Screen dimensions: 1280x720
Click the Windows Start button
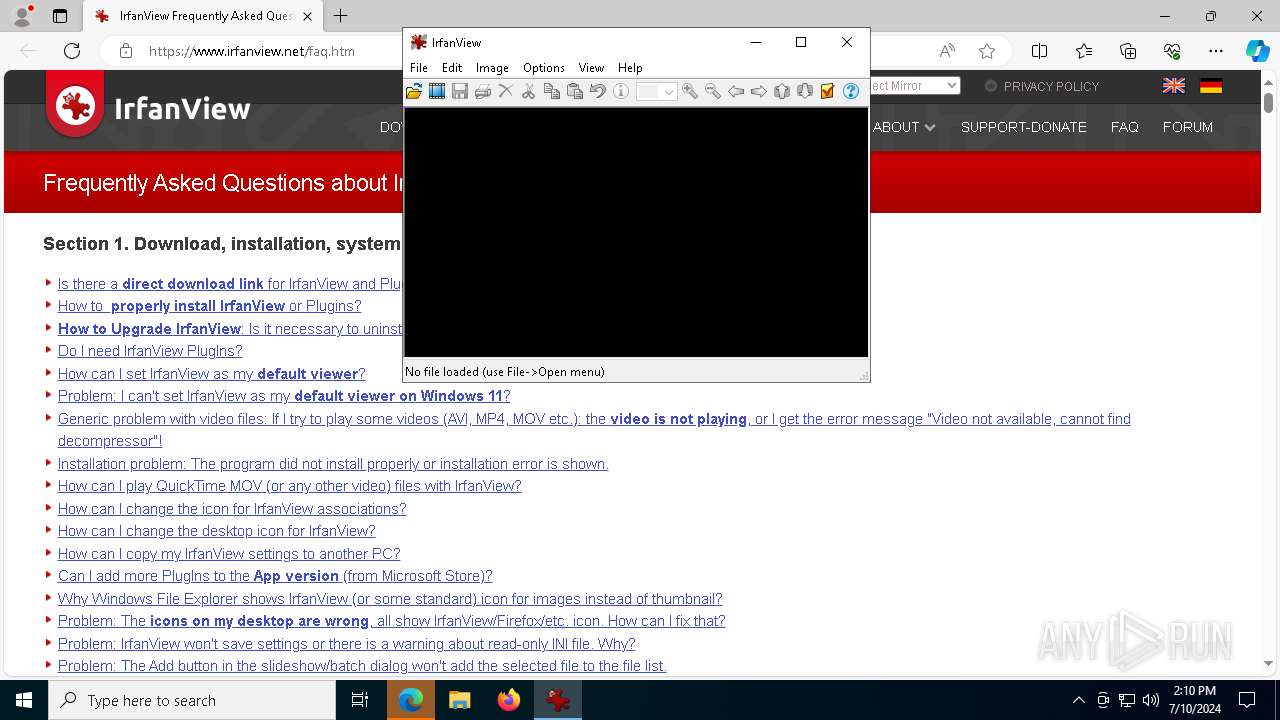pos(24,700)
